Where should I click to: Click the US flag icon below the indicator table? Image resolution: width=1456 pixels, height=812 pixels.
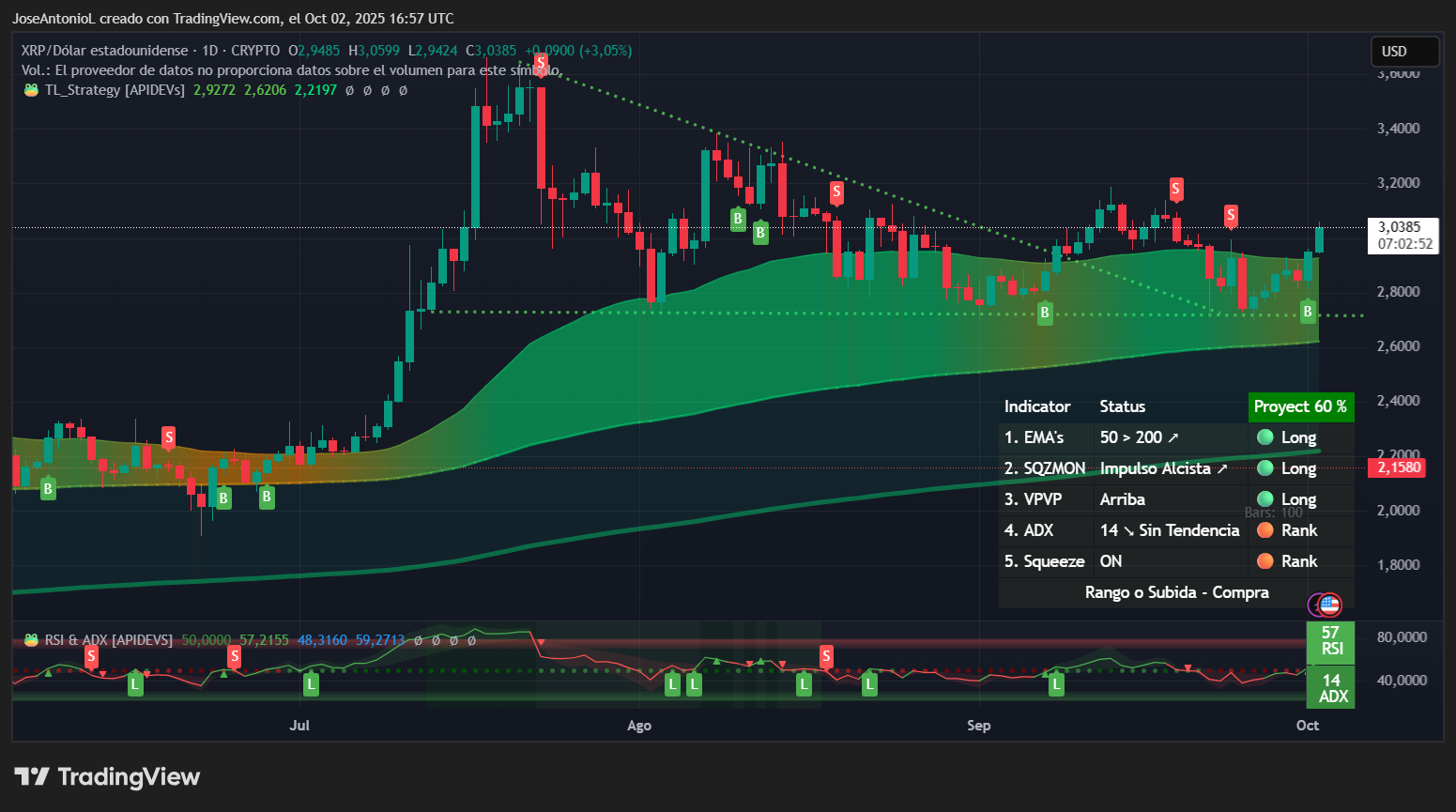pos(1326,605)
